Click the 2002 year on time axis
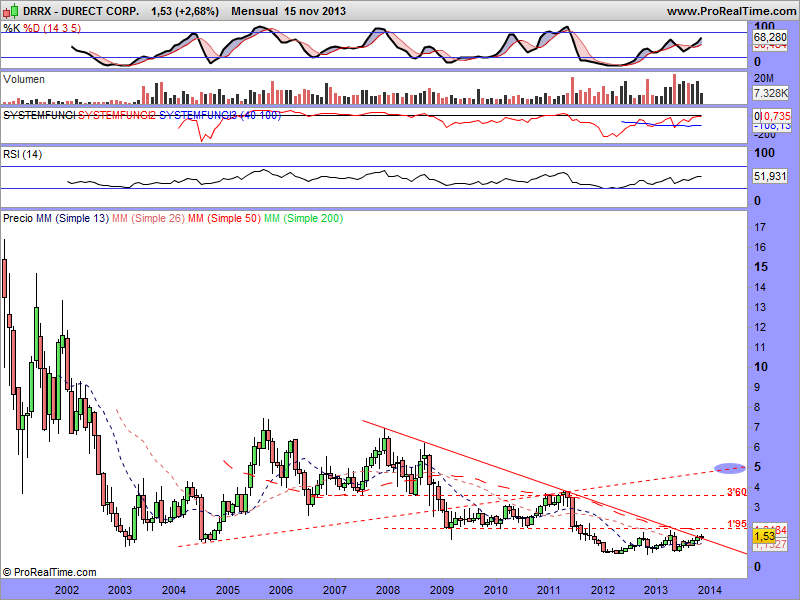 click(67, 590)
